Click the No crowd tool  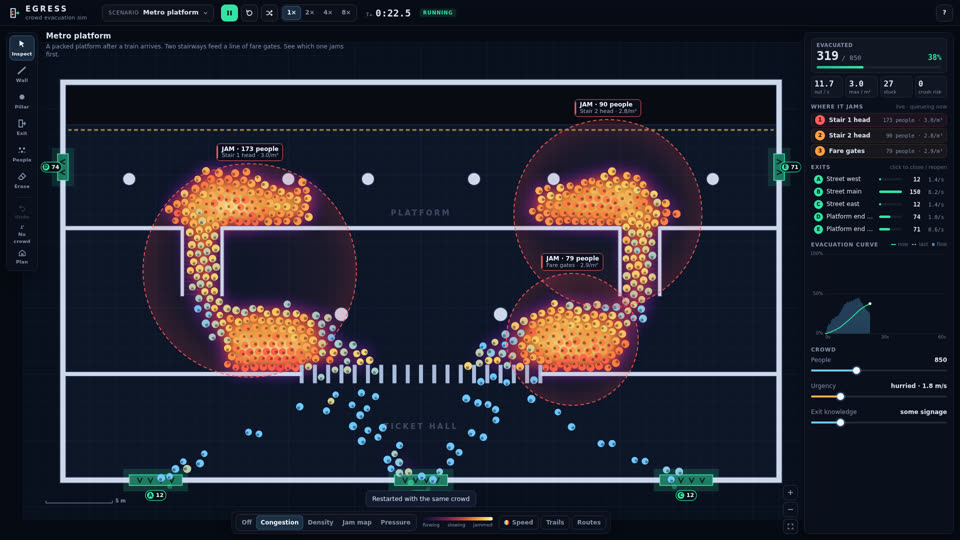(21, 234)
